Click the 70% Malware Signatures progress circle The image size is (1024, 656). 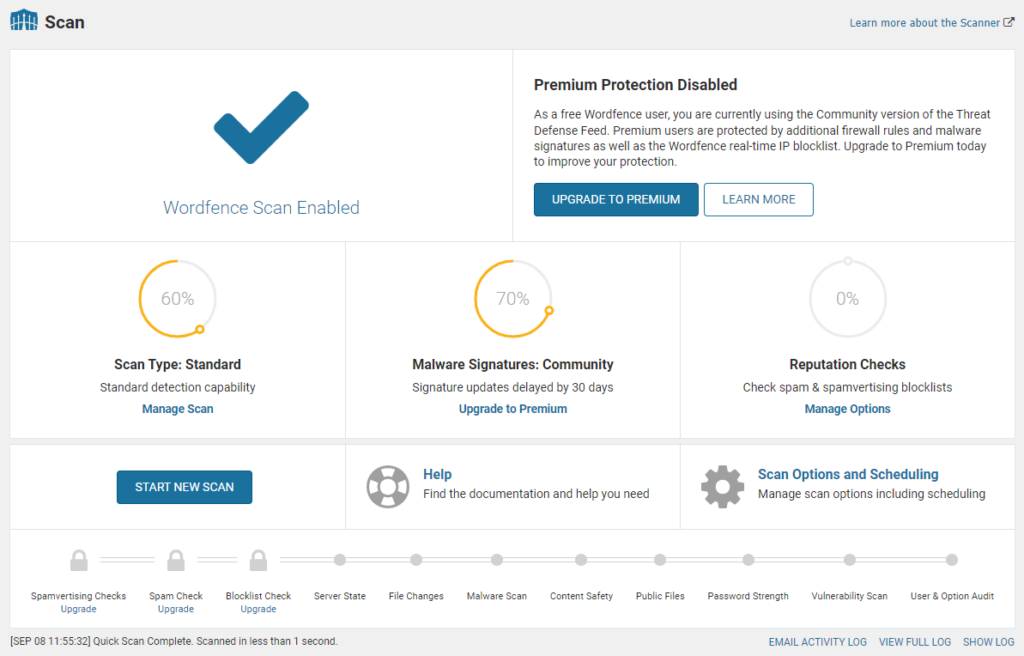[x=513, y=299]
